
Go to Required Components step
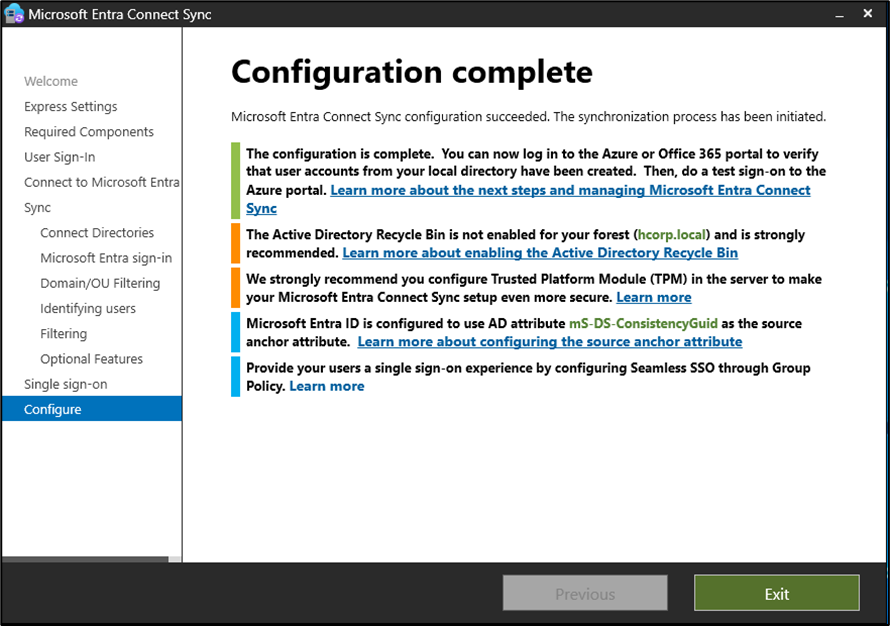[x=89, y=132]
